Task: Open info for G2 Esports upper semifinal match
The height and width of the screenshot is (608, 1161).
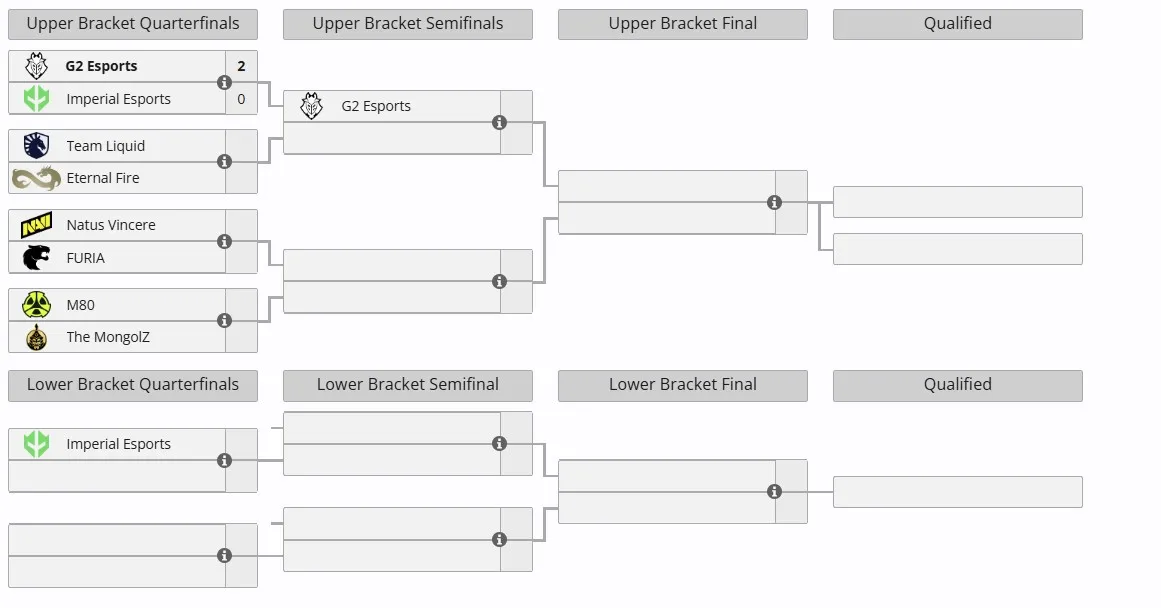Action: click(x=500, y=122)
